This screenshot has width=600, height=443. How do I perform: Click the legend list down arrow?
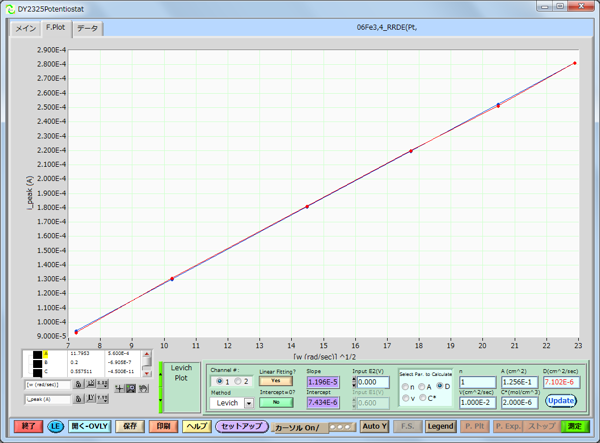(x=147, y=373)
